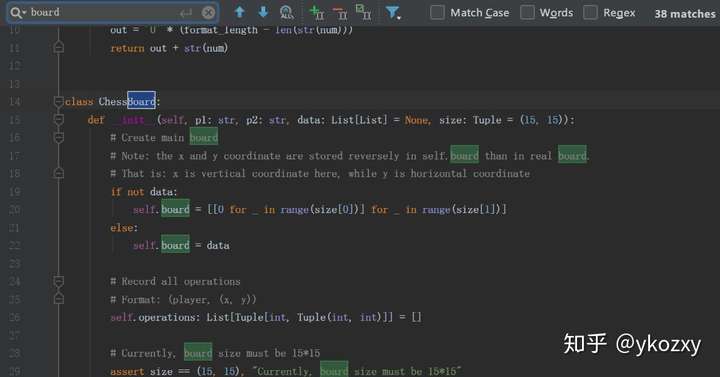Click 'board' in 'self.board = data' line
The height and width of the screenshot is (377, 720).
click(175, 245)
